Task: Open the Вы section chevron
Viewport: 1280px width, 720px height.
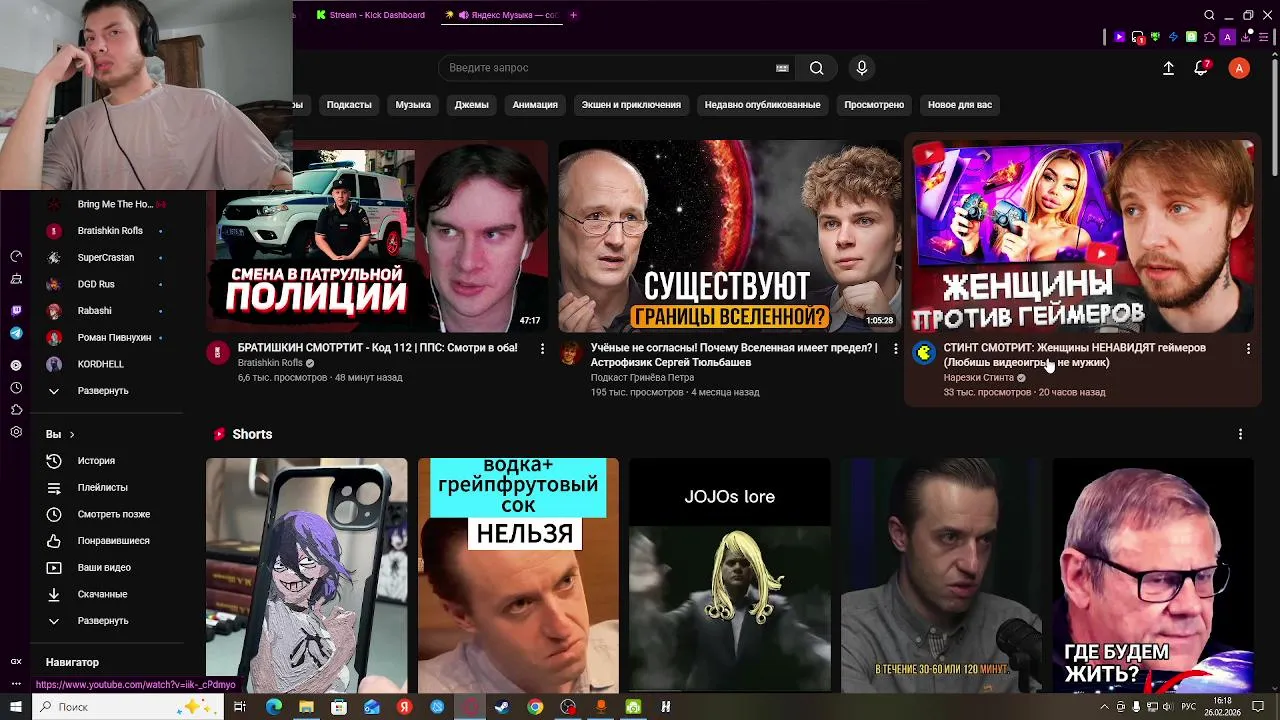Action: (72, 435)
